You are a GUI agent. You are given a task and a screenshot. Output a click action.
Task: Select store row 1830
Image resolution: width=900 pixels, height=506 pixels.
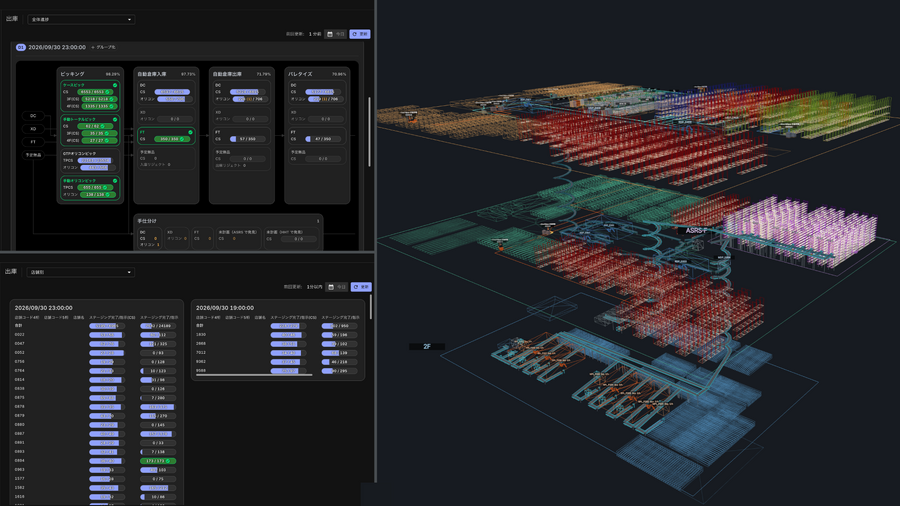278,334
